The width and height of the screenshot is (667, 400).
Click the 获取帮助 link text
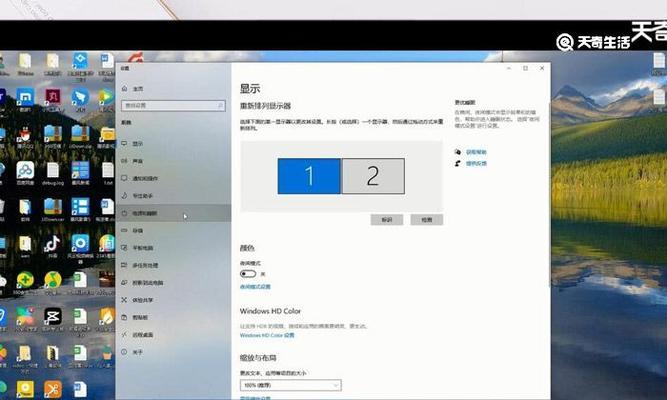(476, 152)
